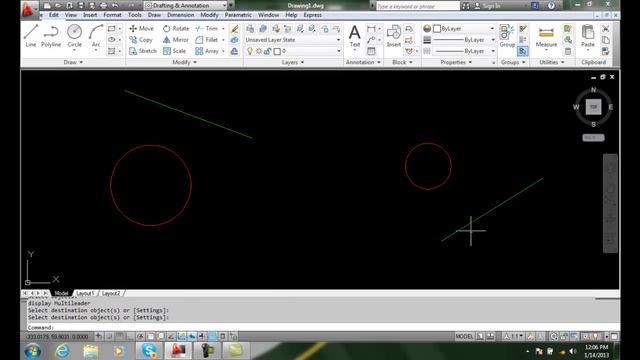The height and width of the screenshot is (360, 640).
Task: Open the Drafting & Annotation workspace dropdown
Action: (x=186, y=6)
